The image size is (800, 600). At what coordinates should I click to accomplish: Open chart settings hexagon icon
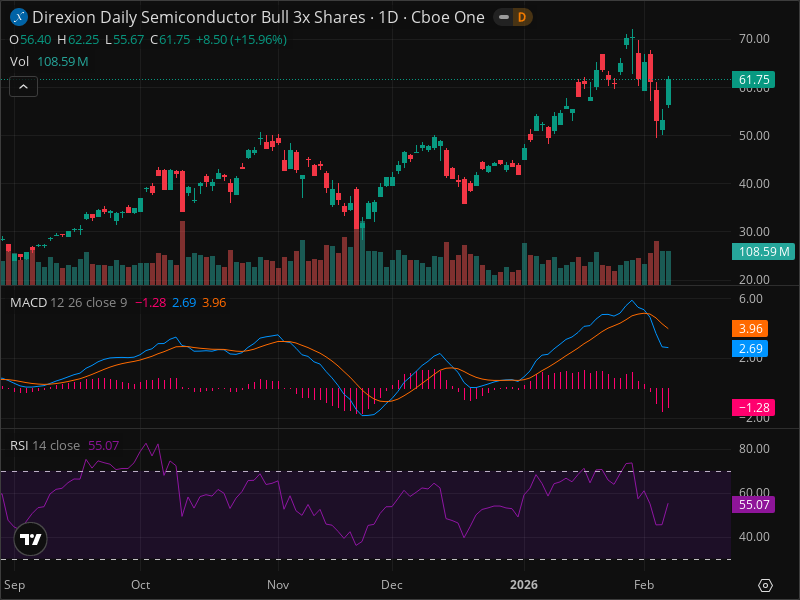coord(765,585)
